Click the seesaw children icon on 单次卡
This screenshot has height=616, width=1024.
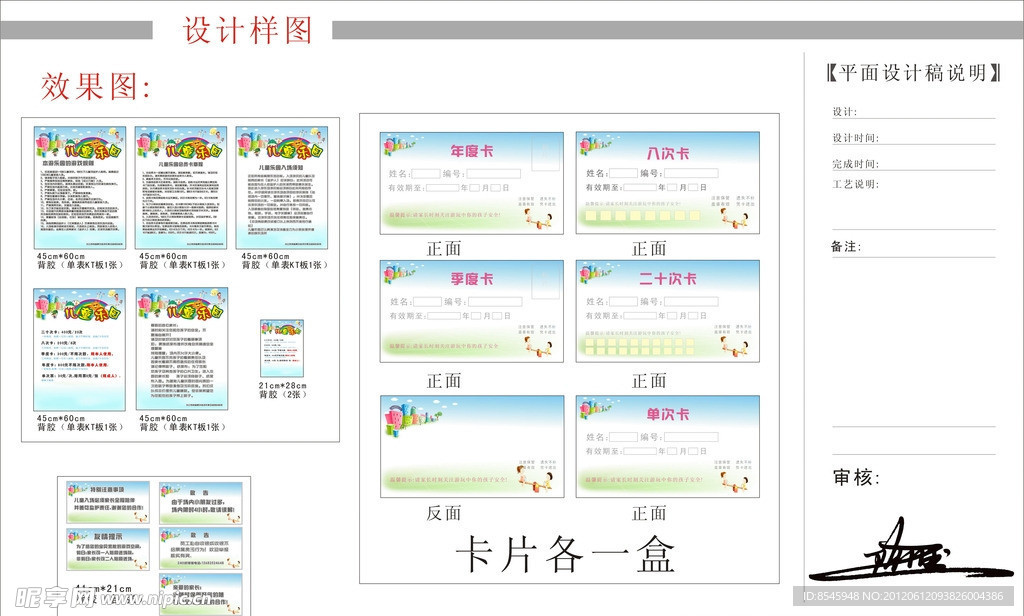click(735, 482)
